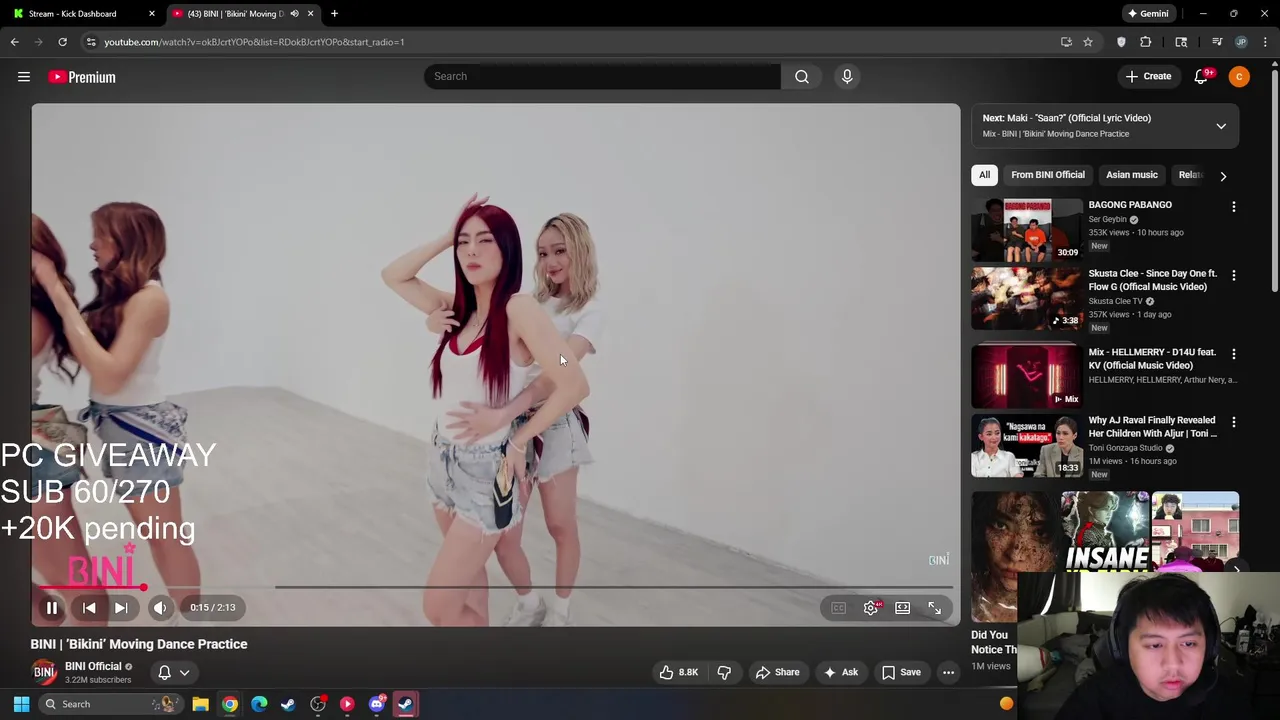Open the orange account avatar menu

[1239, 77]
